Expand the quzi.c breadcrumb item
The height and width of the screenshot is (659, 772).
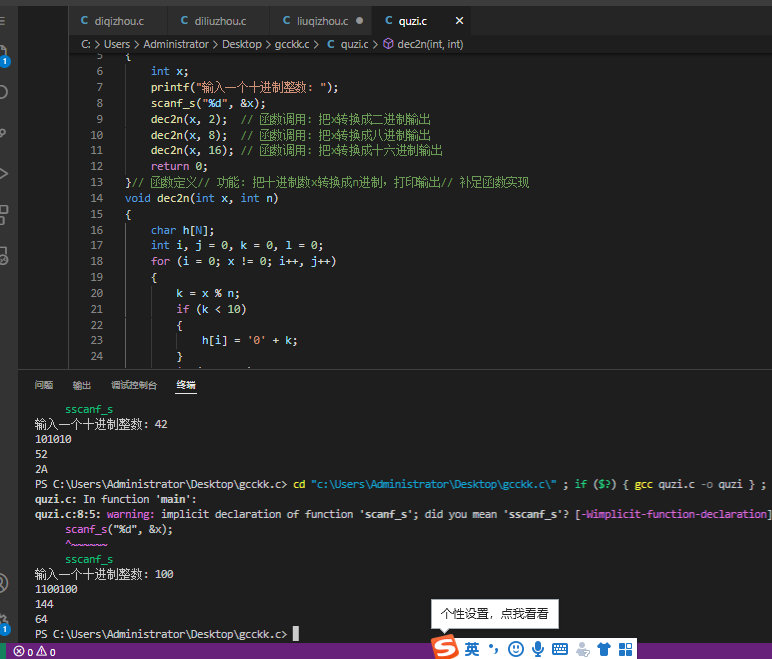pos(353,44)
